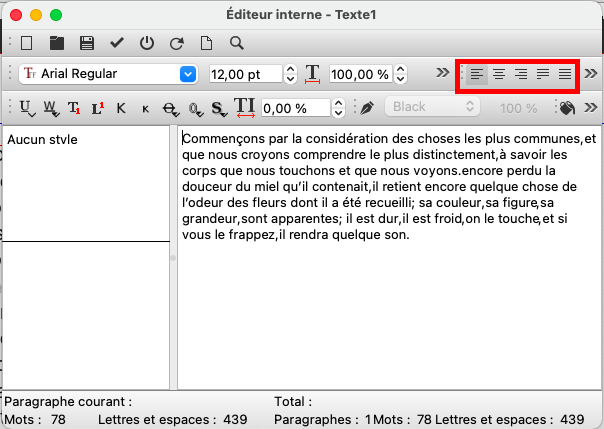Click the fill color bucket icon
Viewport: 604px width, 429px height.
(567, 108)
